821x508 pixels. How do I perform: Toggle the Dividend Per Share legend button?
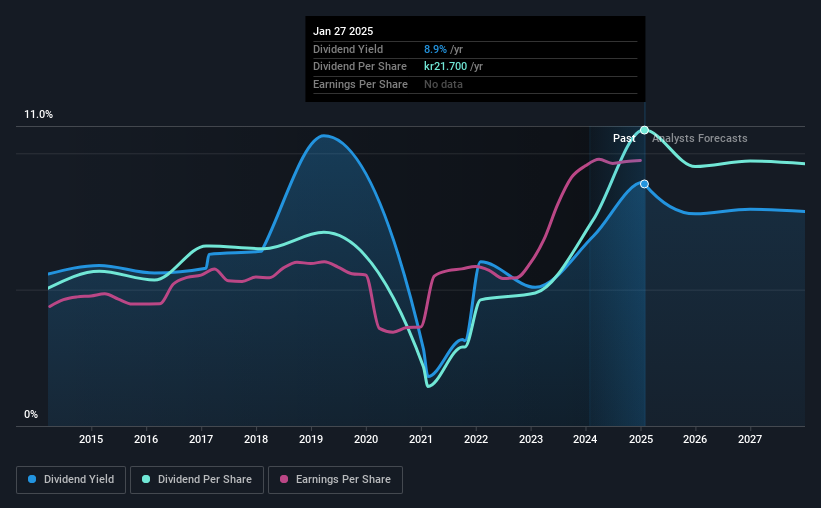click(197, 480)
